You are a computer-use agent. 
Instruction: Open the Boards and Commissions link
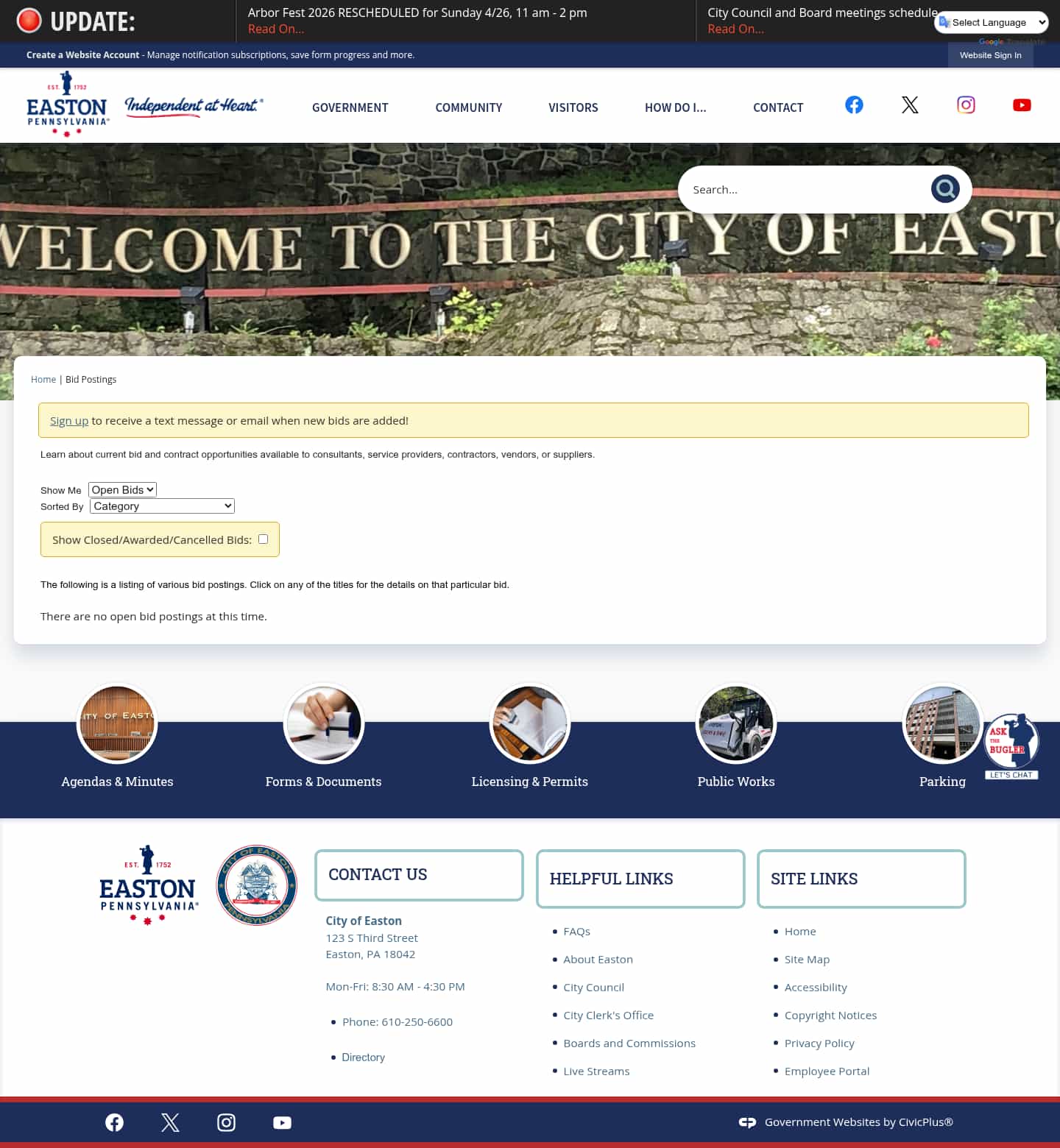pos(629,1043)
